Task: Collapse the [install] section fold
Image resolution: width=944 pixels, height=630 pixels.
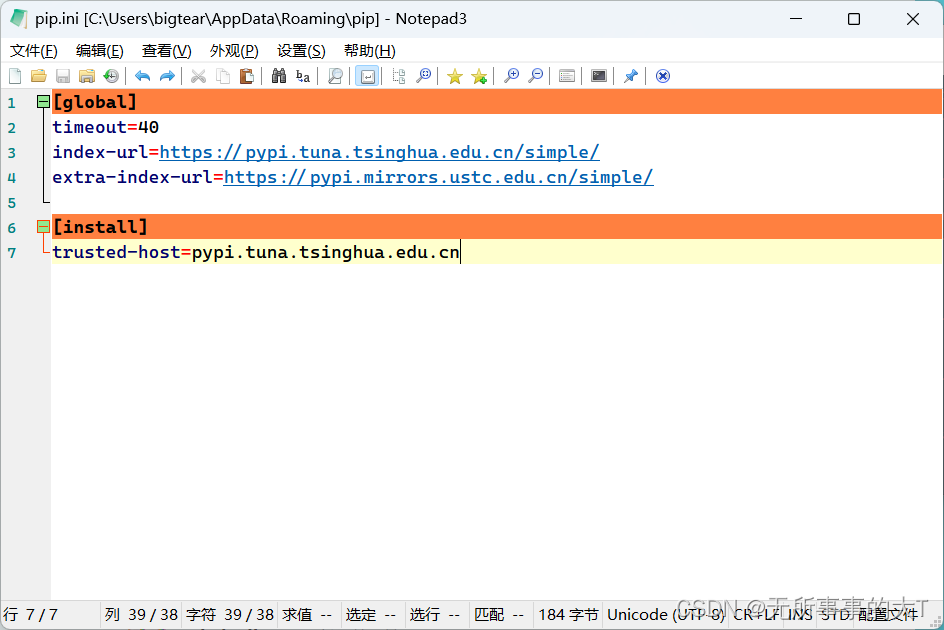Action: click(43, 226)
